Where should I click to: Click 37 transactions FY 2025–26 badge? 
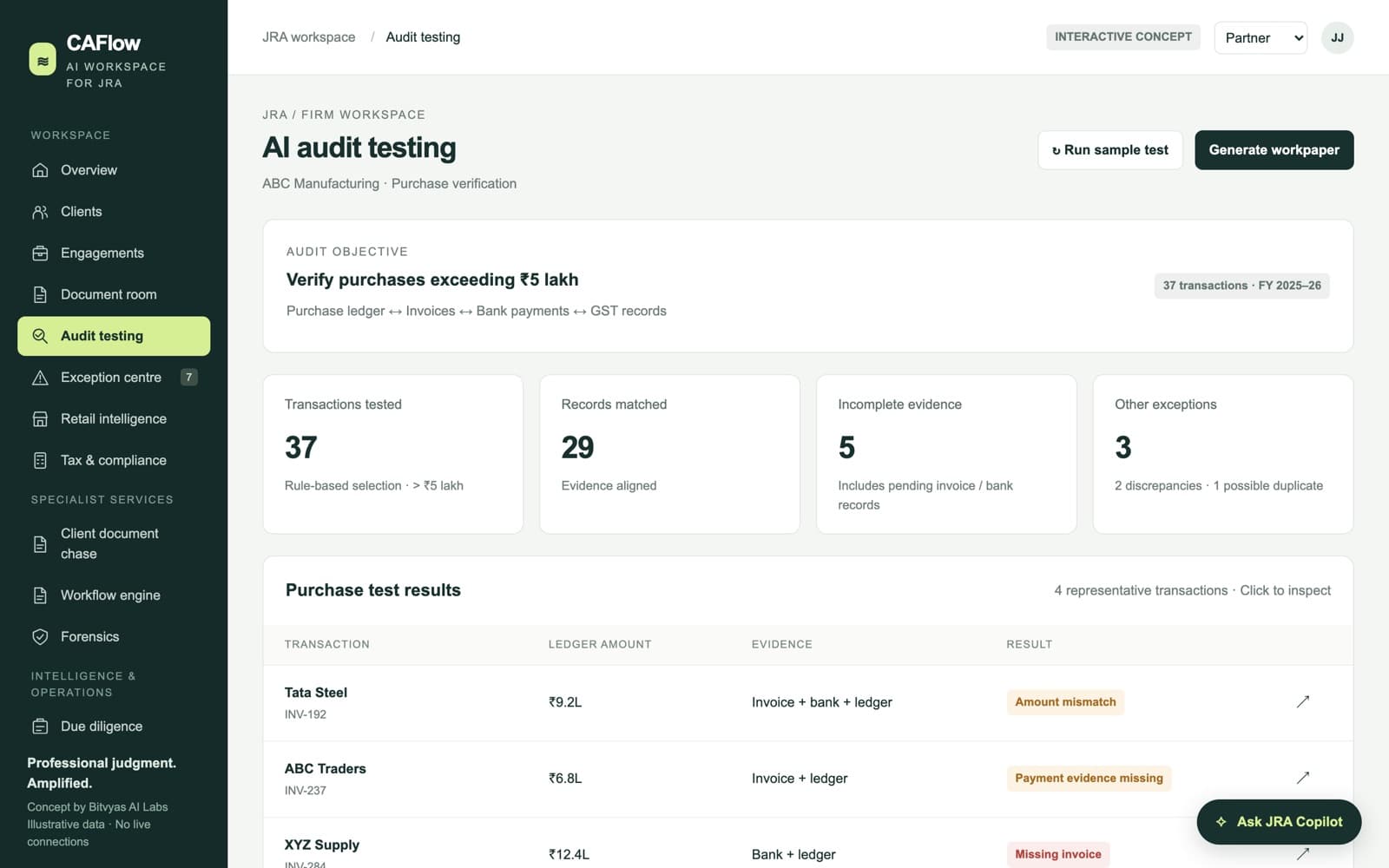pos(1241,286)
